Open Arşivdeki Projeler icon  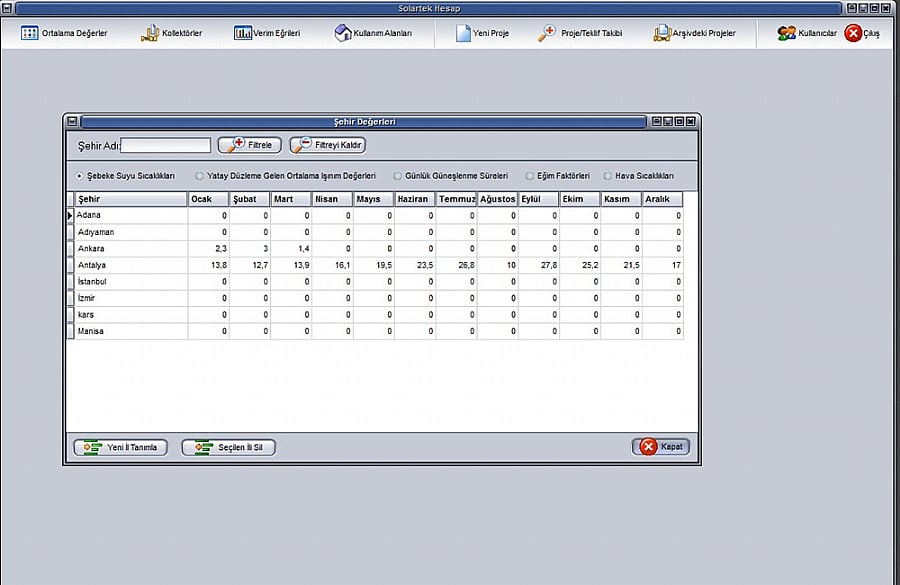click(x=662, y=33)
